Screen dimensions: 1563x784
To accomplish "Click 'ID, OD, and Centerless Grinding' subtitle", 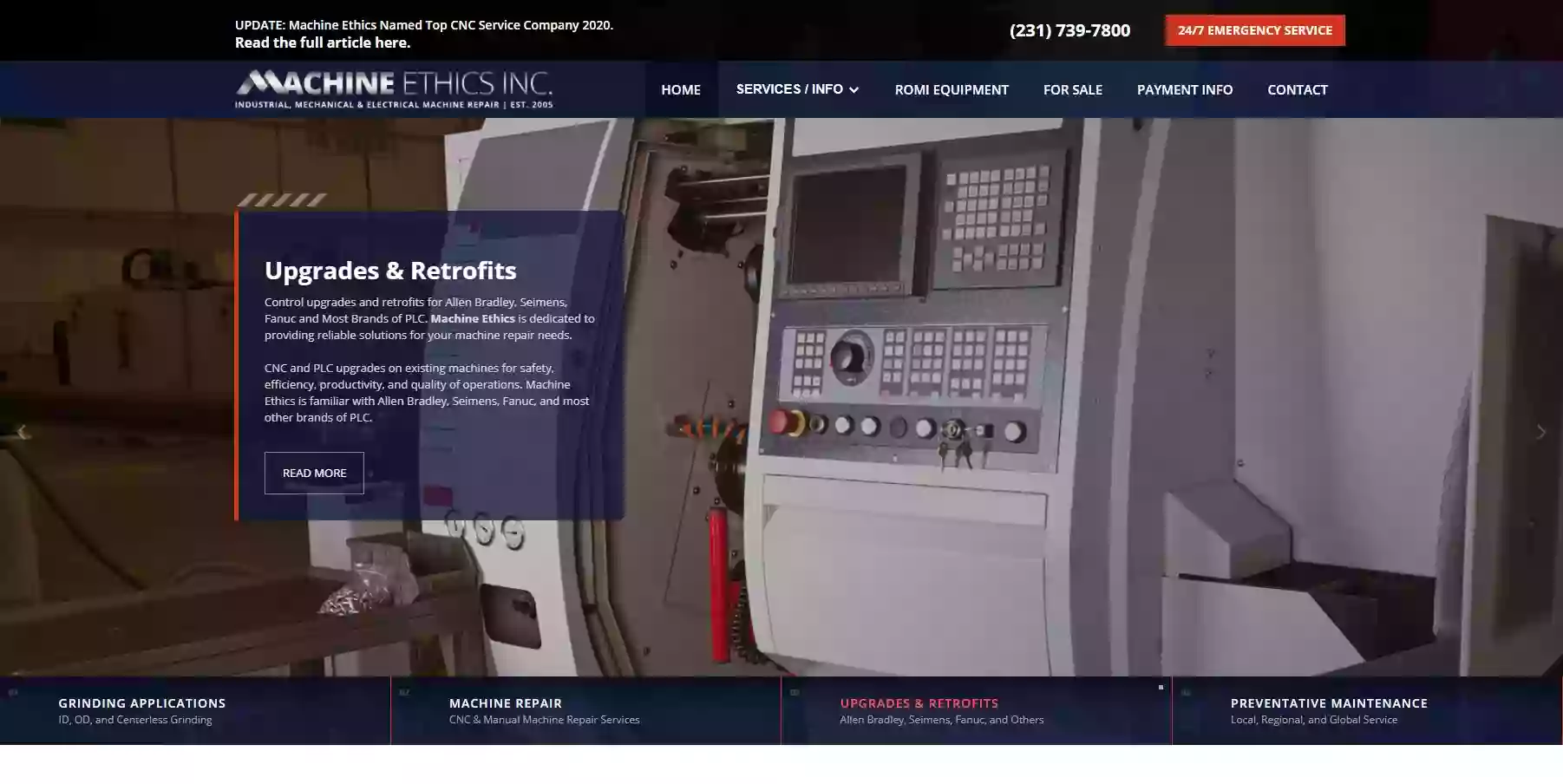I will pos(135,720).
